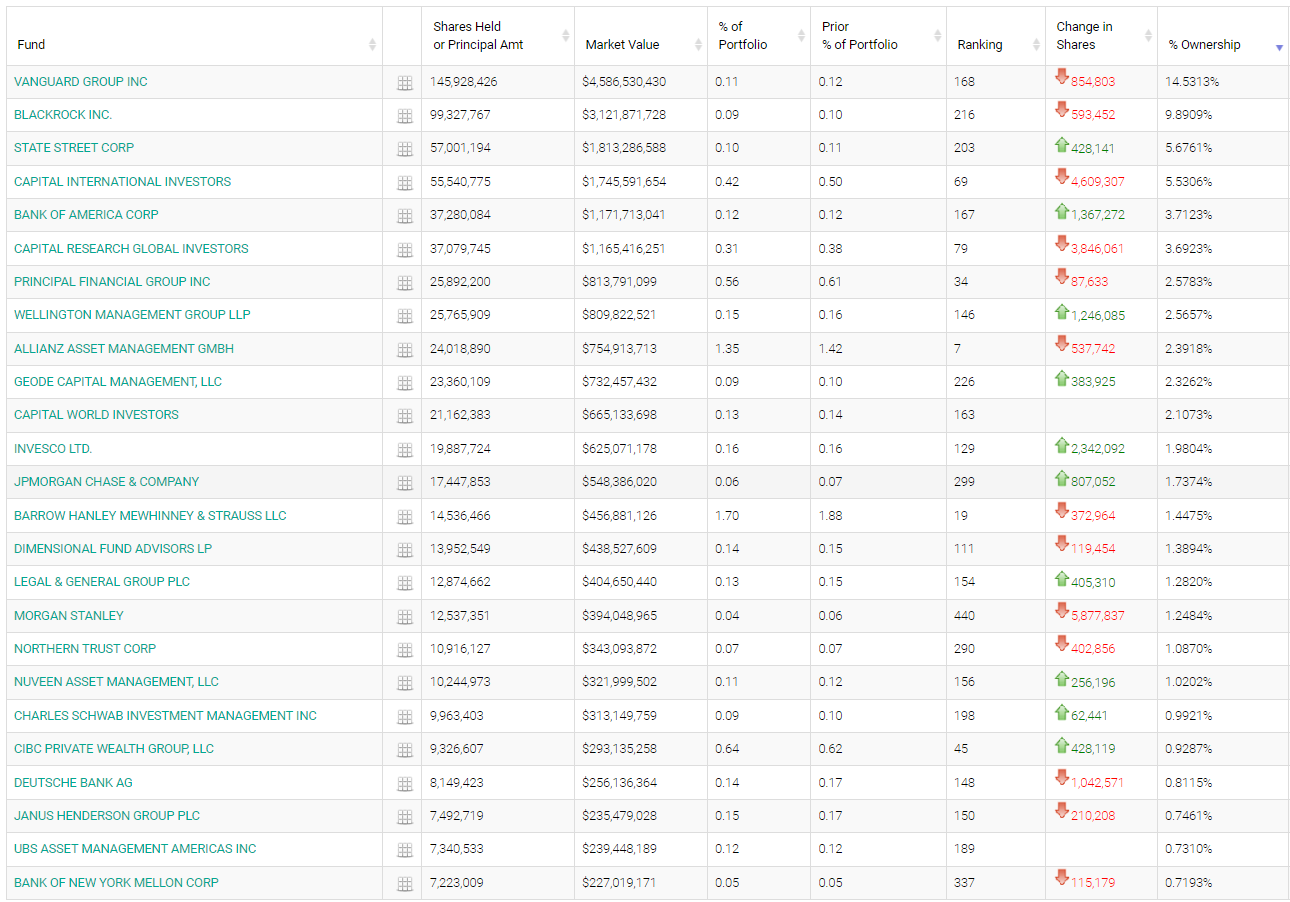Open JPMORGAN CHASE & COMPANY link
This screenshot has width=1290, height=902.
(106, 482)
